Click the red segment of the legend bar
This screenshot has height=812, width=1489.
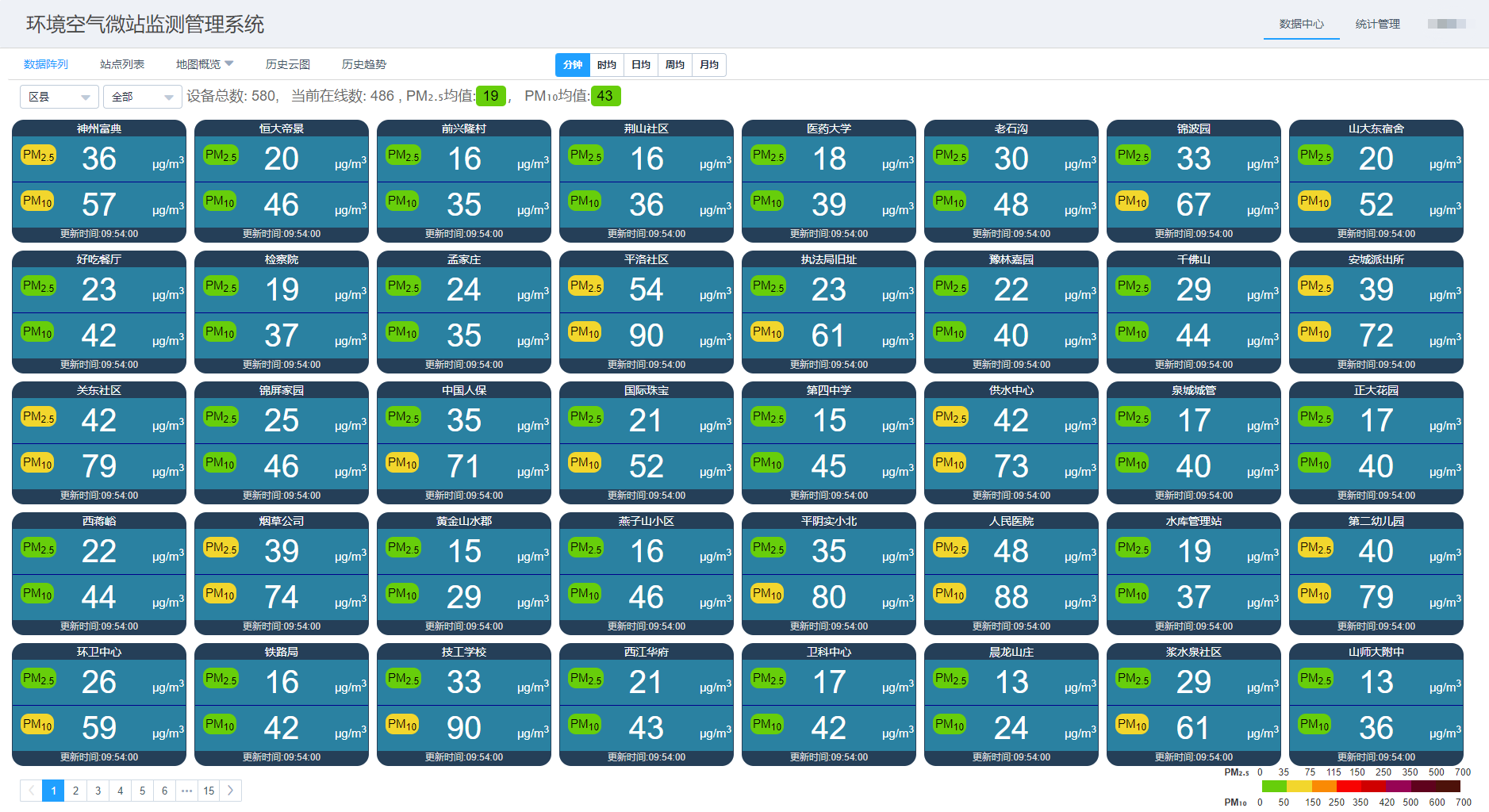click(x=1349, y=787)
